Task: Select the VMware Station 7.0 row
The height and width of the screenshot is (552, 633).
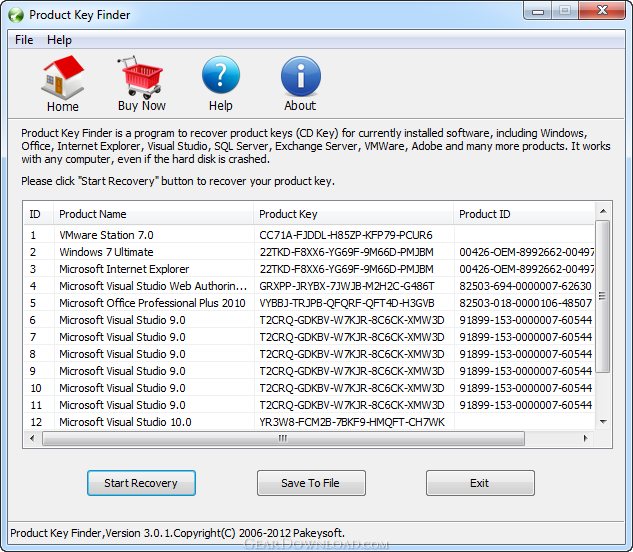Action: pos(309,235)
